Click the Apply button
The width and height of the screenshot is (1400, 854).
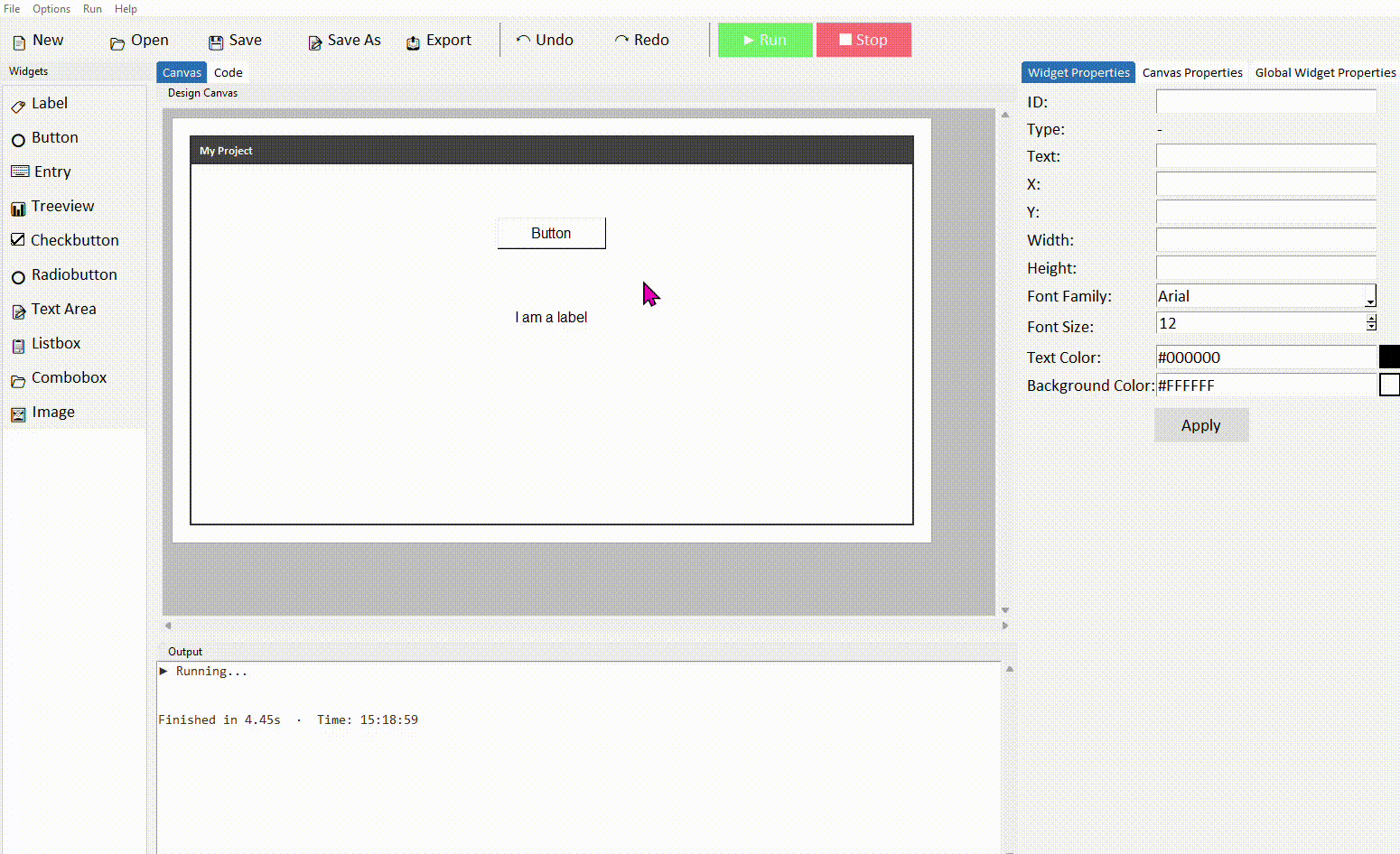point(1200,424)
